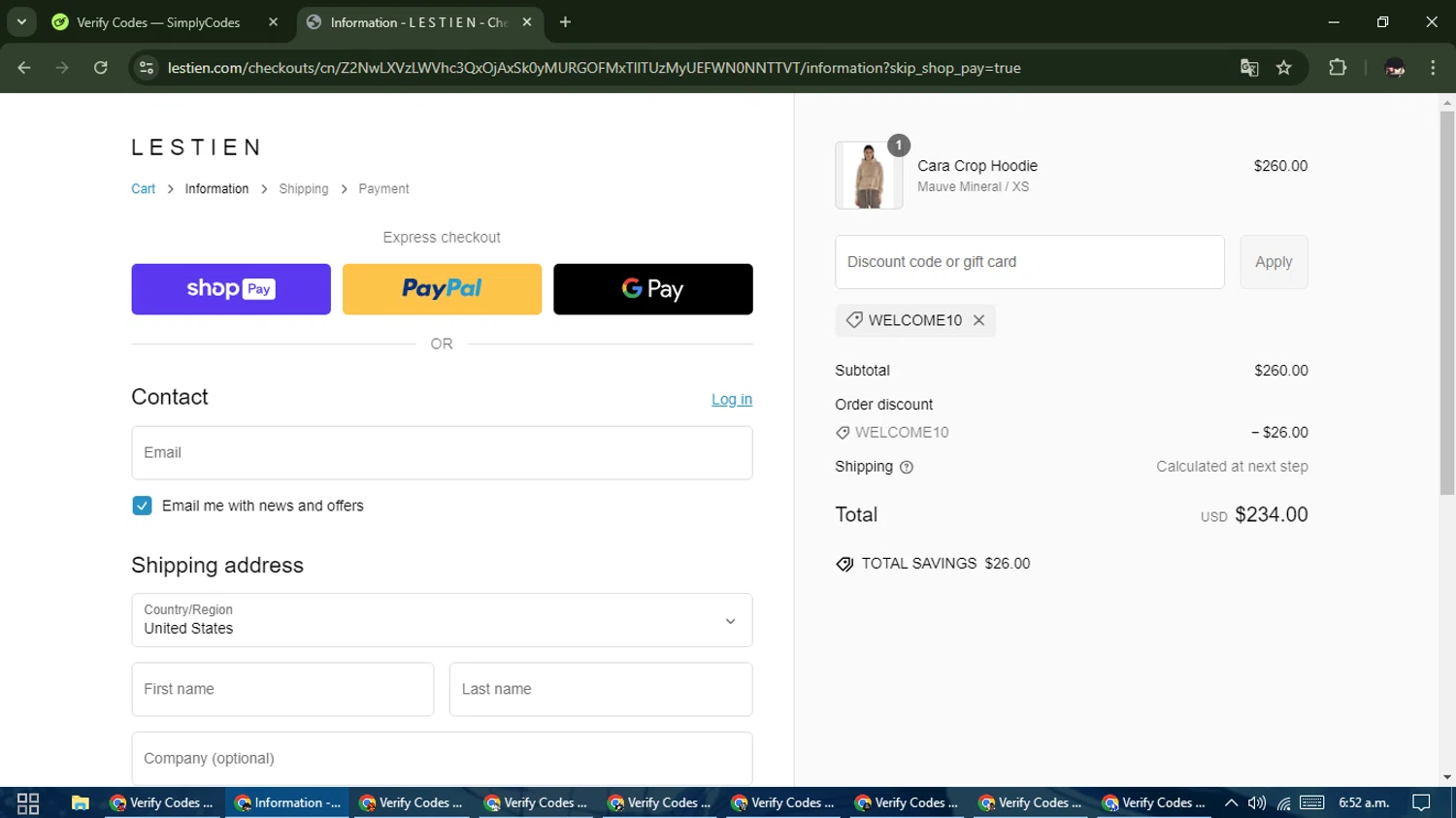Click the Mauve Mineral / XS variant text
1456x818 pixels.
[973, 187]
